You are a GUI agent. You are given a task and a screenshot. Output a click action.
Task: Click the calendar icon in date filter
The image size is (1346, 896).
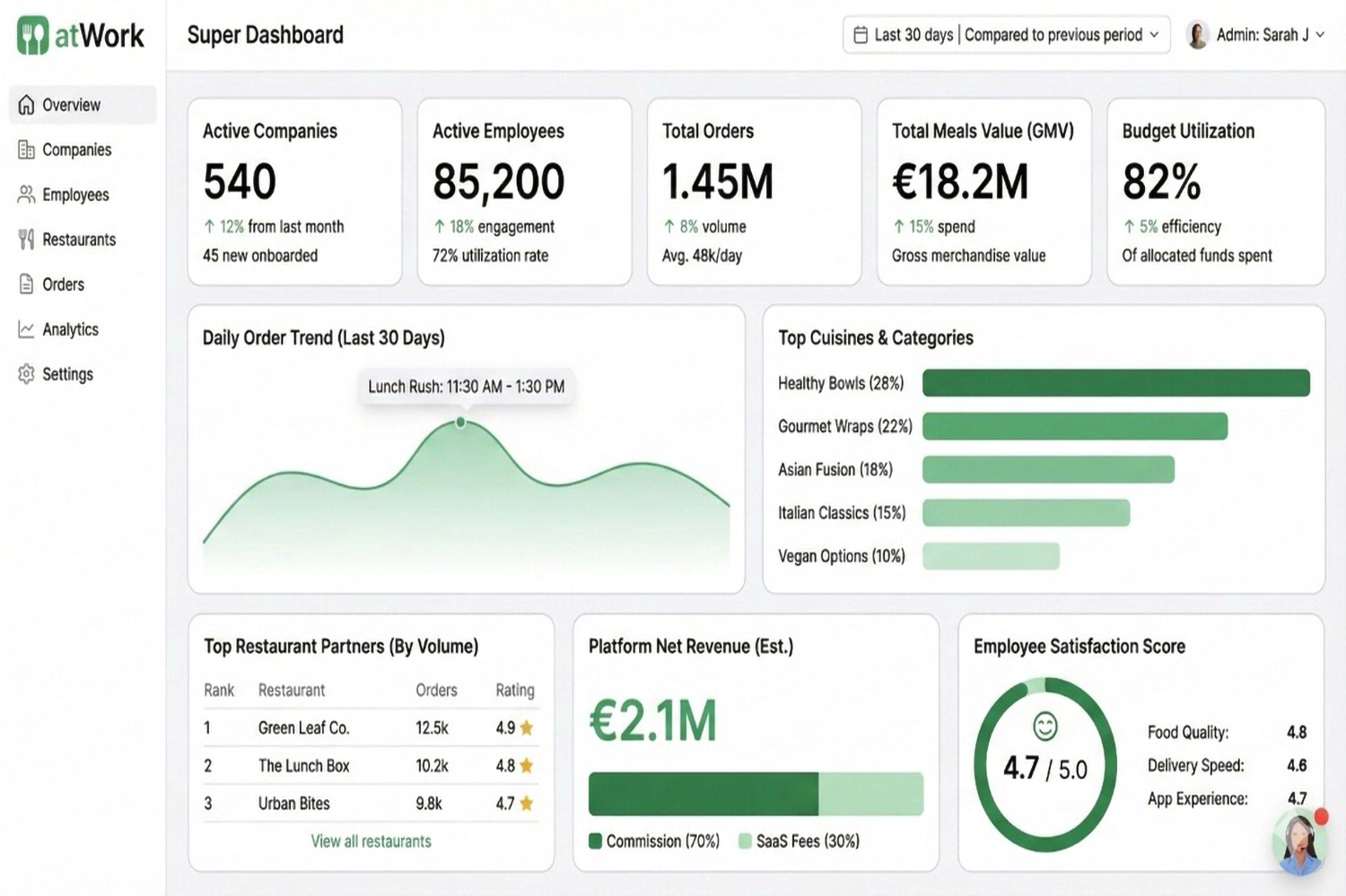(861, 35)
